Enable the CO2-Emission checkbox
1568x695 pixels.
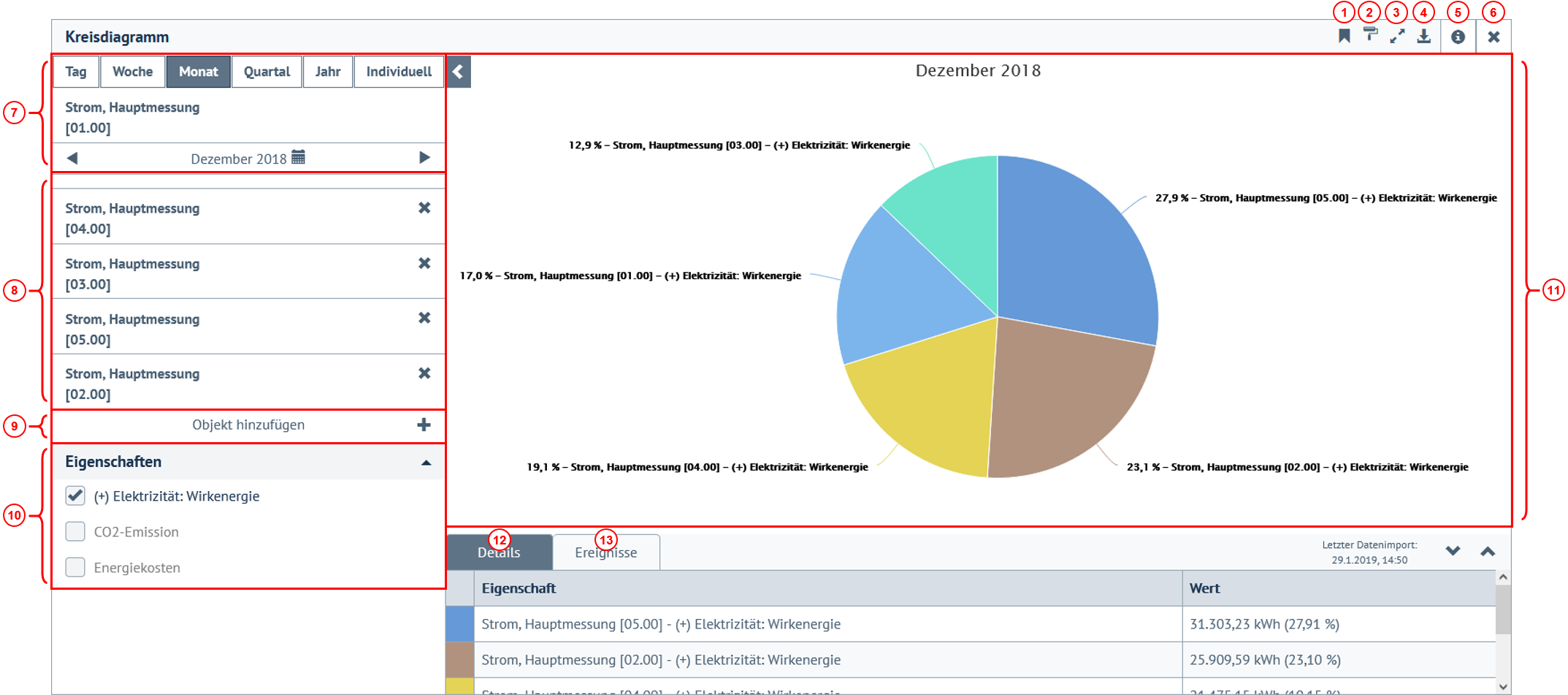[75, 531]
